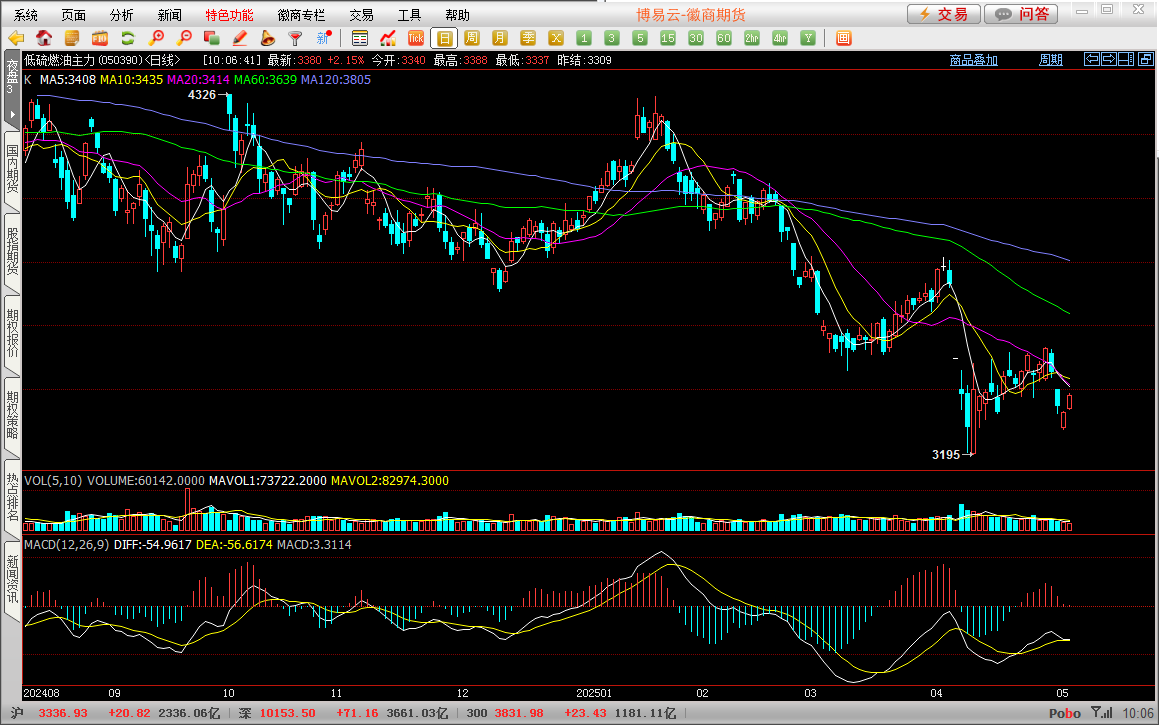Screen dimensions: 1159x725
Task: Select 3-minute chart period
Action: click(x=612, y=38)
